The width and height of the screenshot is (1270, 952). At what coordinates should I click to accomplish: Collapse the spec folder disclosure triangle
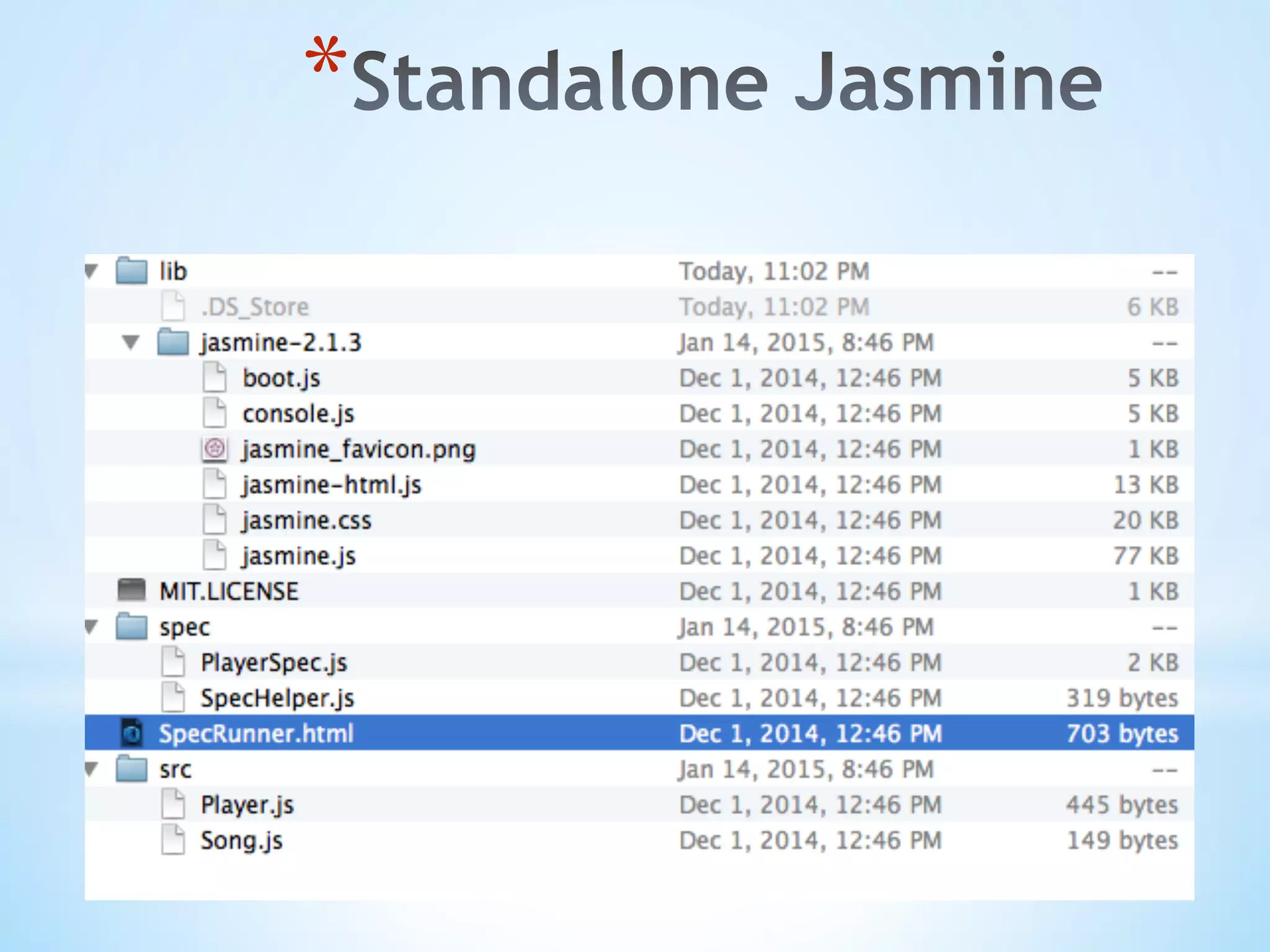point(92,627)
